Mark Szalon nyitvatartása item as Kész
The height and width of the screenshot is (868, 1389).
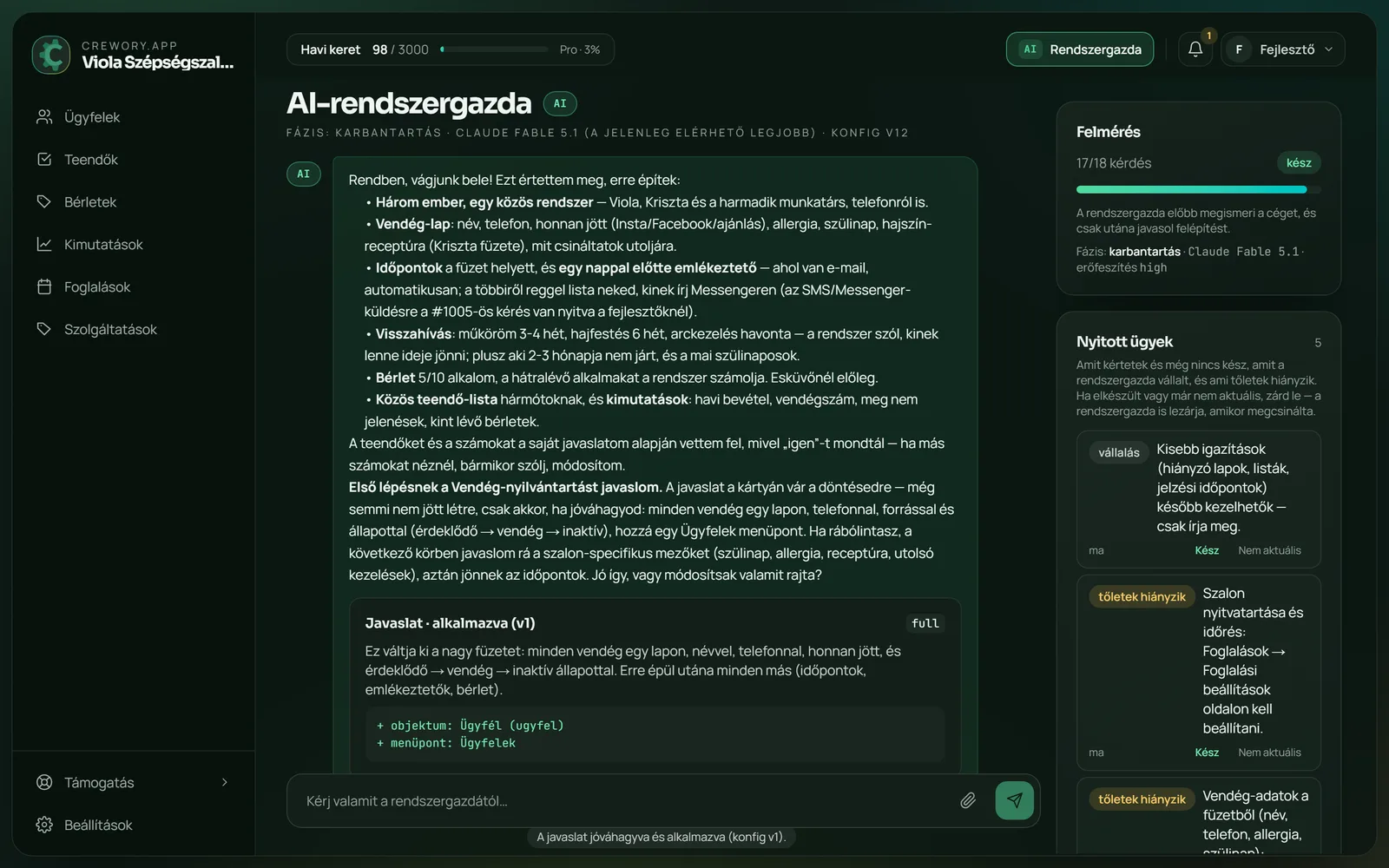[x=1207, y=753]
